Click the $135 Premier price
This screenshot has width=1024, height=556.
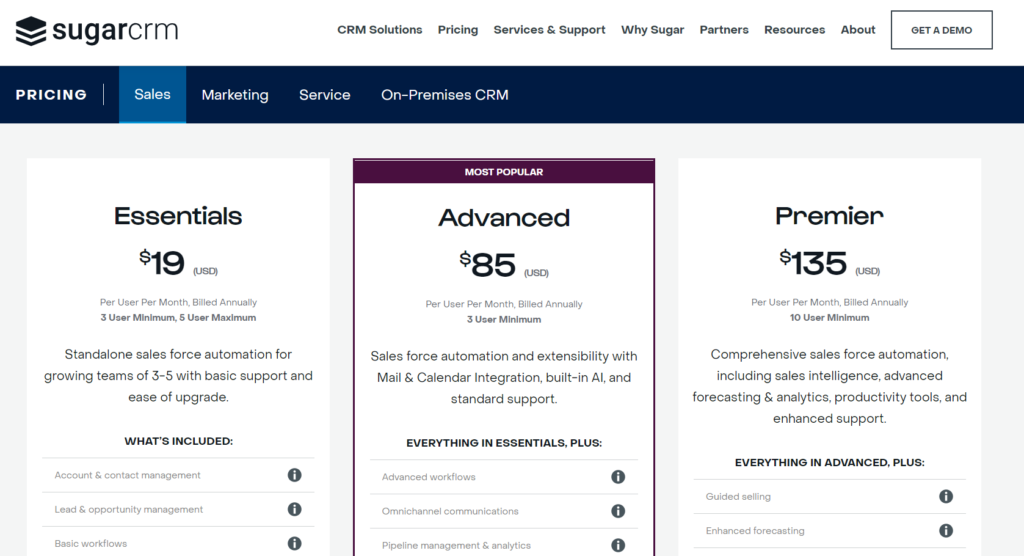point(813,263)
